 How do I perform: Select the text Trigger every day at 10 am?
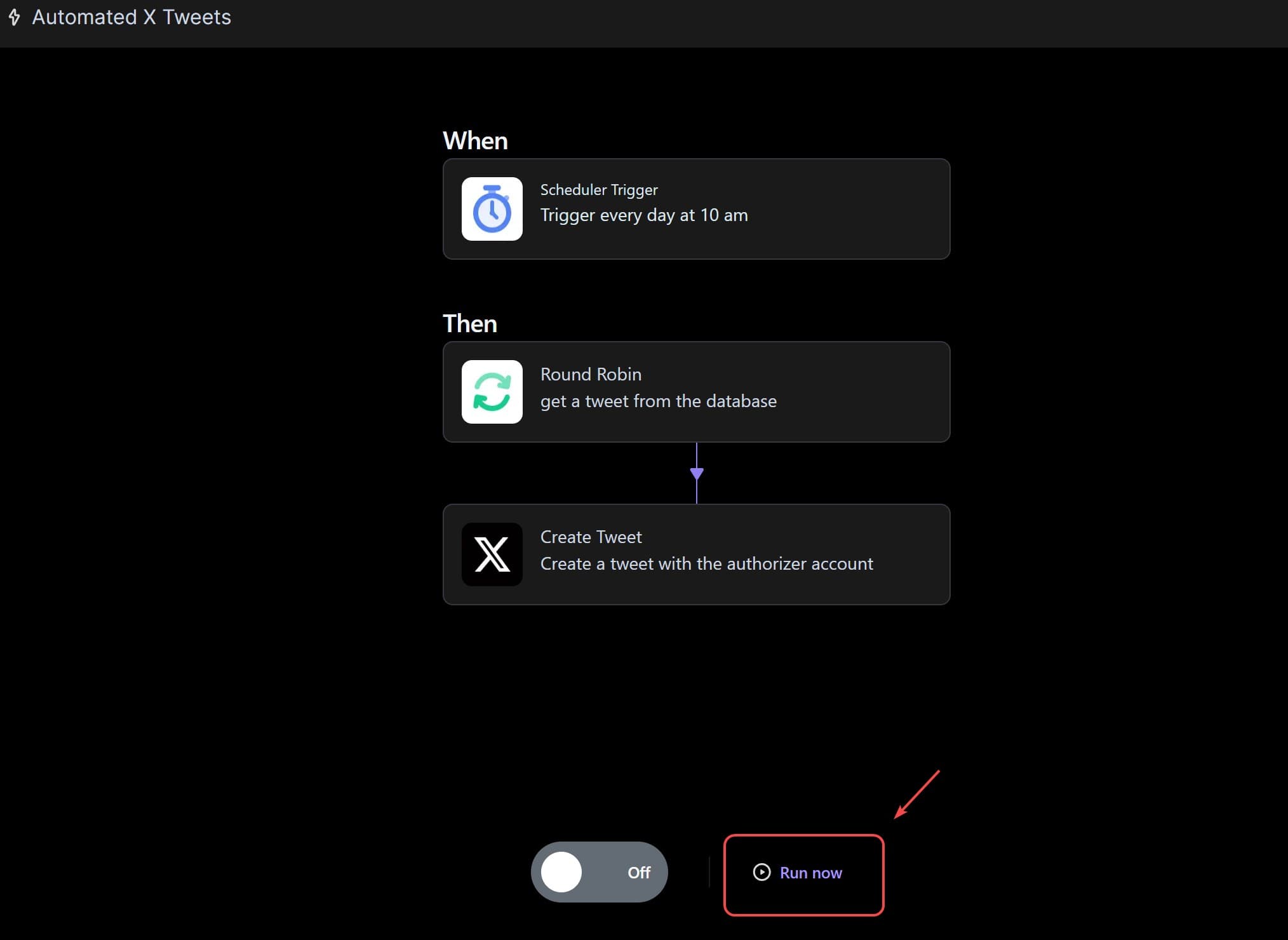tap(643, 215)
